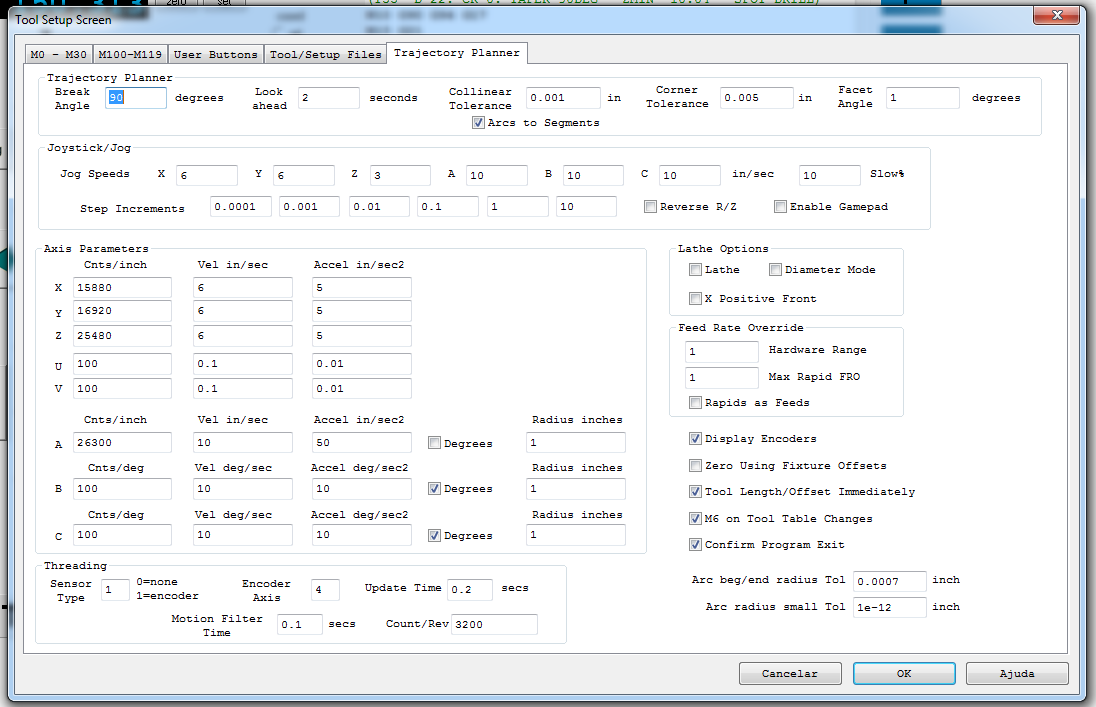
Task: Uncheck the Confirm Program Exit option
Action: point(695,545)
